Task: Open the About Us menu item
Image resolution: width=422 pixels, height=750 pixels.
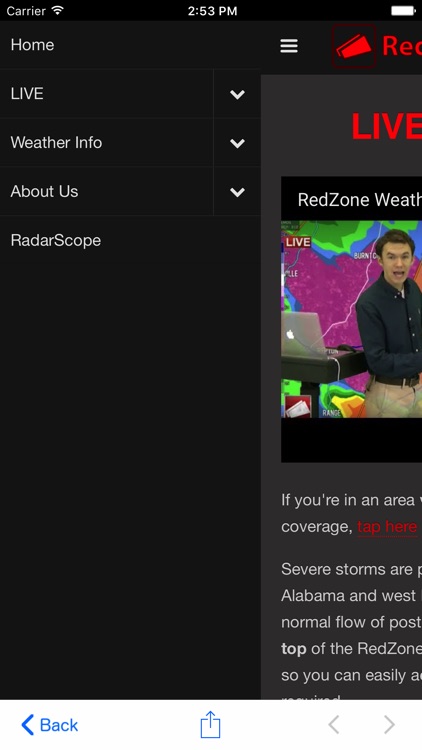Action: tap(106, 191)
